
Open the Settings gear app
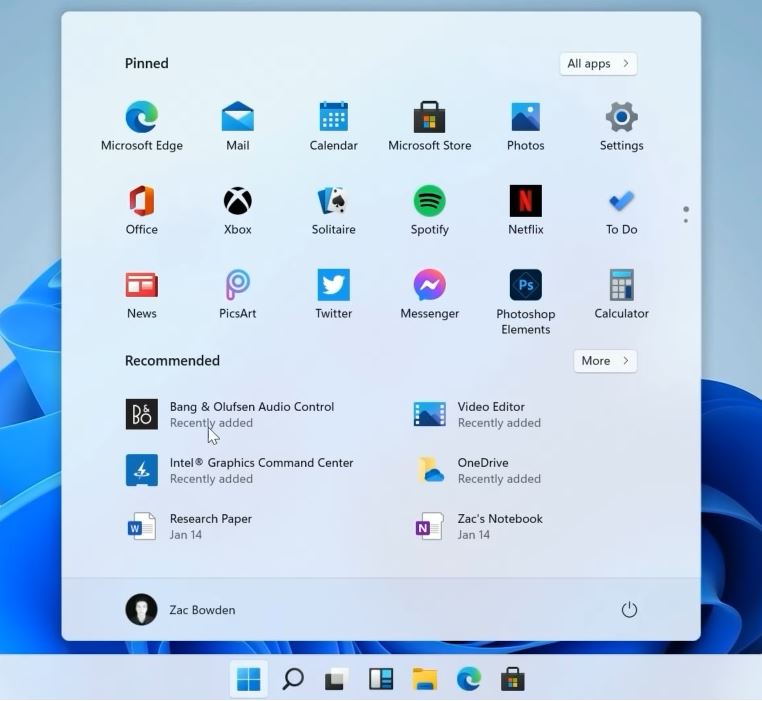pos(621,126)
